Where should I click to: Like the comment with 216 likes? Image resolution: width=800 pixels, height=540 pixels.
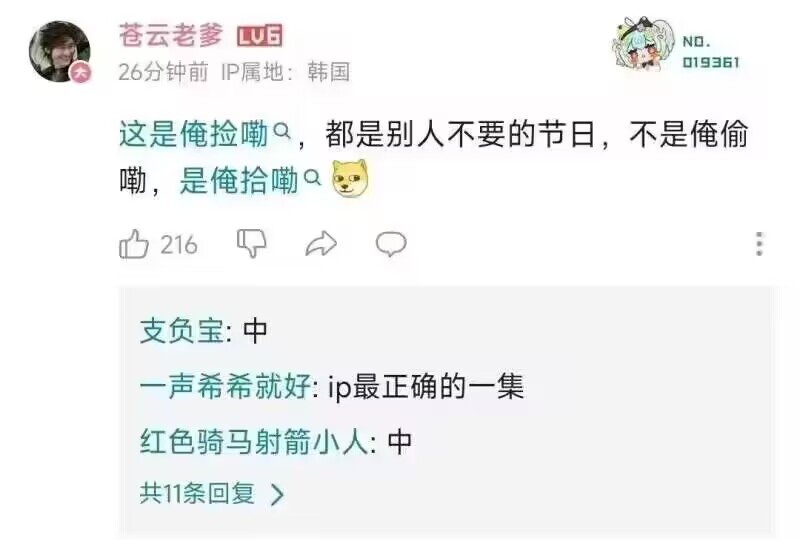coord(134,244)
